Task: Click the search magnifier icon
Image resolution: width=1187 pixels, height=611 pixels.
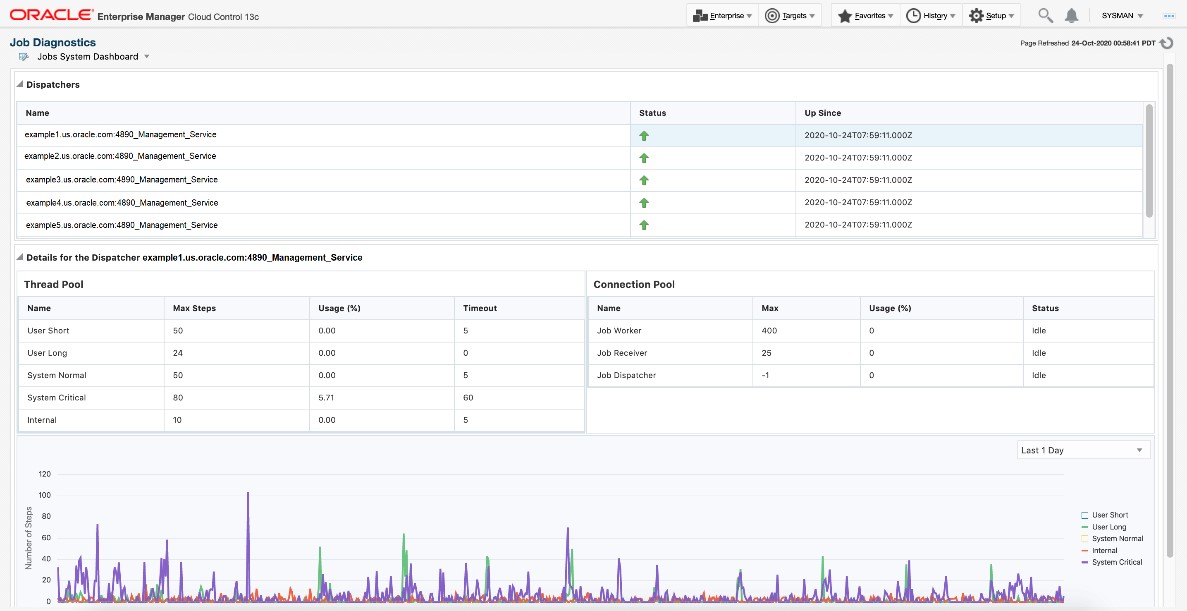Action: pos(1045,15)
